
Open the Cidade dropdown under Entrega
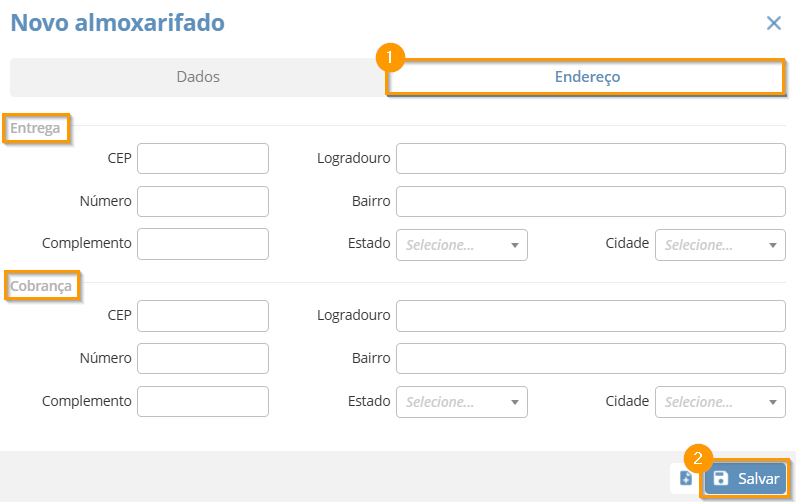[720, 245]
